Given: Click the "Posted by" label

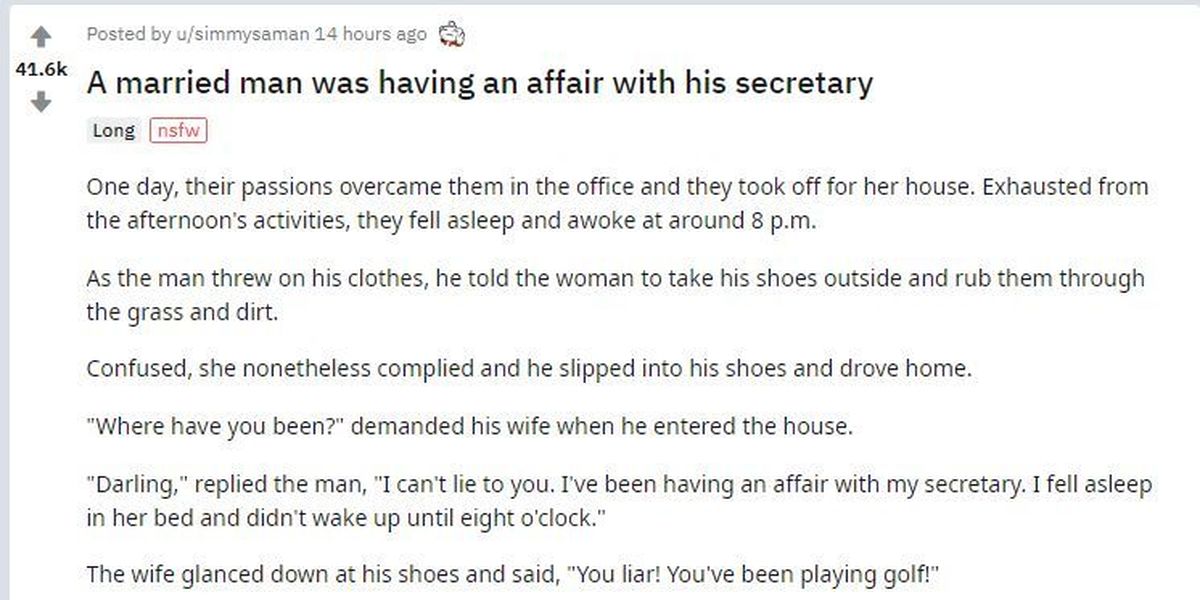Looking at the screenshot, I should pyautogui.click(x=128, y=34).
